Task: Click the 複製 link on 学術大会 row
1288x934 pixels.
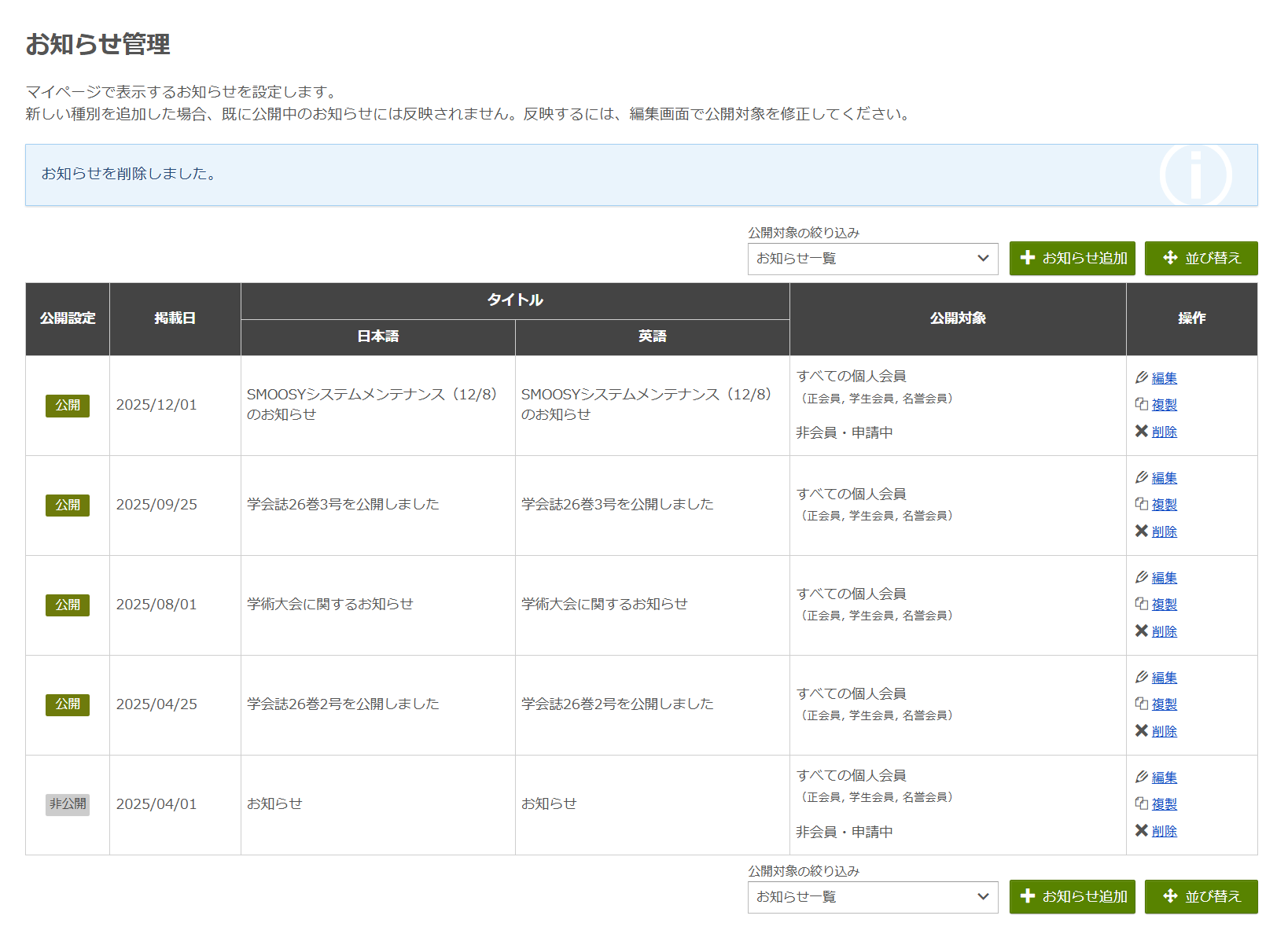Action: [x=1164, y=604]
